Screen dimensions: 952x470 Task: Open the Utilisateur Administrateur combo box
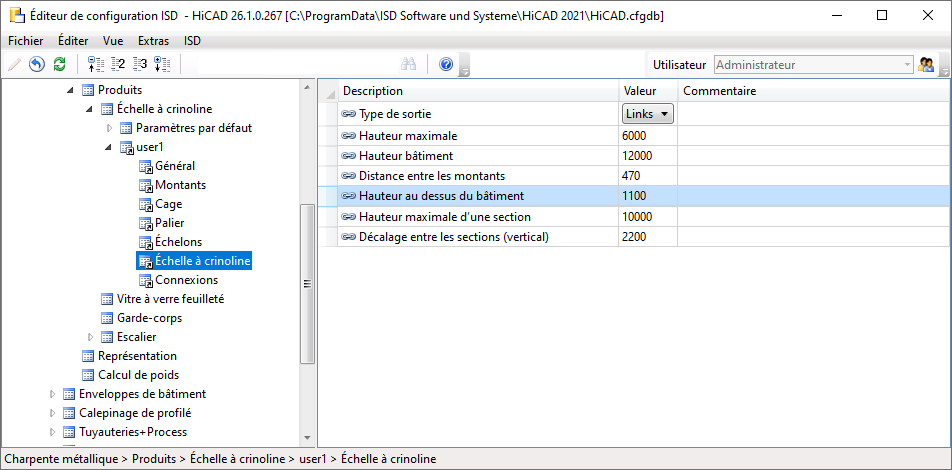(x=814, y=65)
